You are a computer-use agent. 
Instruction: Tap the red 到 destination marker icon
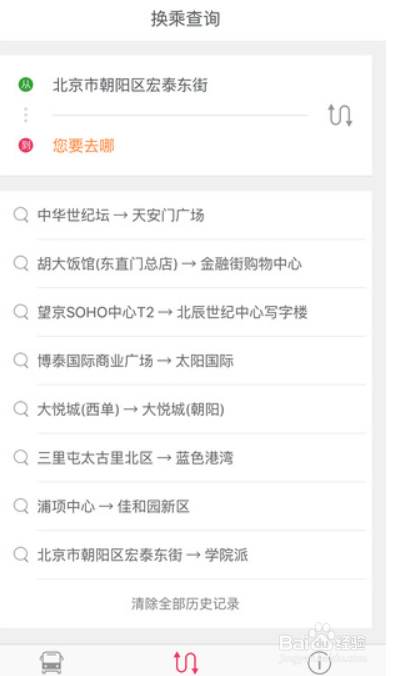[x=26, y=145]
